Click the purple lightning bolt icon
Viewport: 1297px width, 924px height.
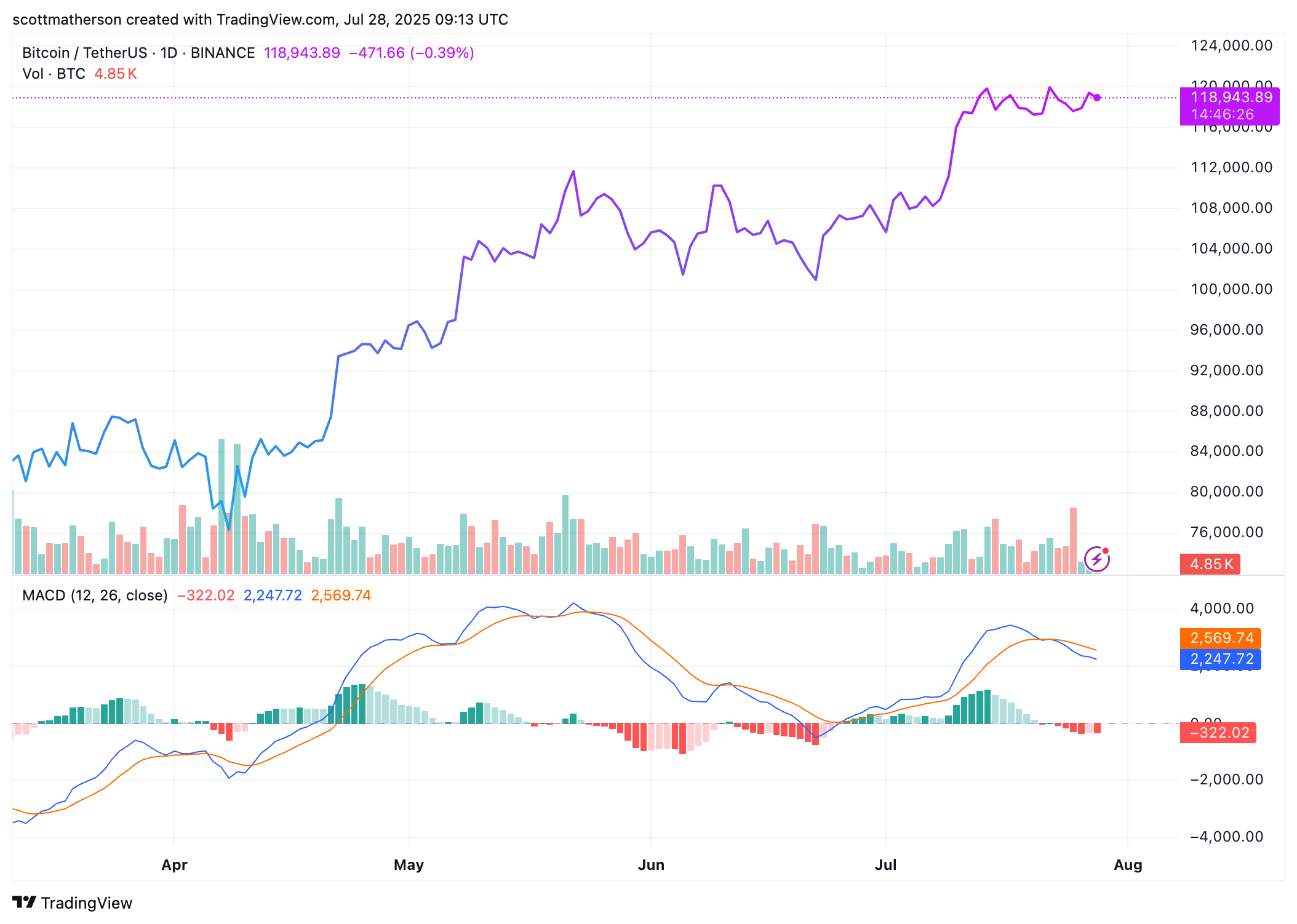(x=1097, y=559)
